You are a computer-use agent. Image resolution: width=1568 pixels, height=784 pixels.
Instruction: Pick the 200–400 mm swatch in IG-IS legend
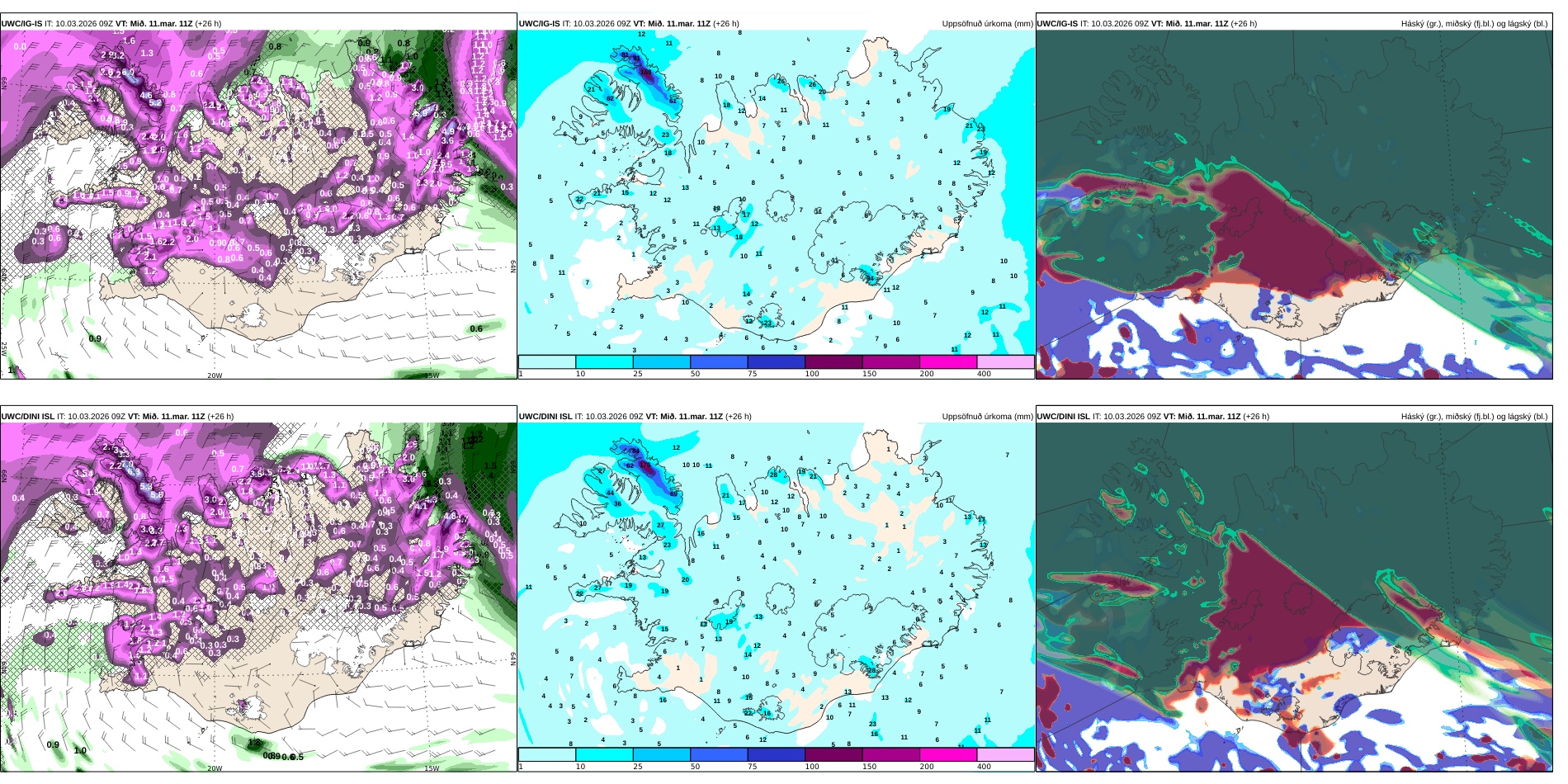tap(948, 361)
